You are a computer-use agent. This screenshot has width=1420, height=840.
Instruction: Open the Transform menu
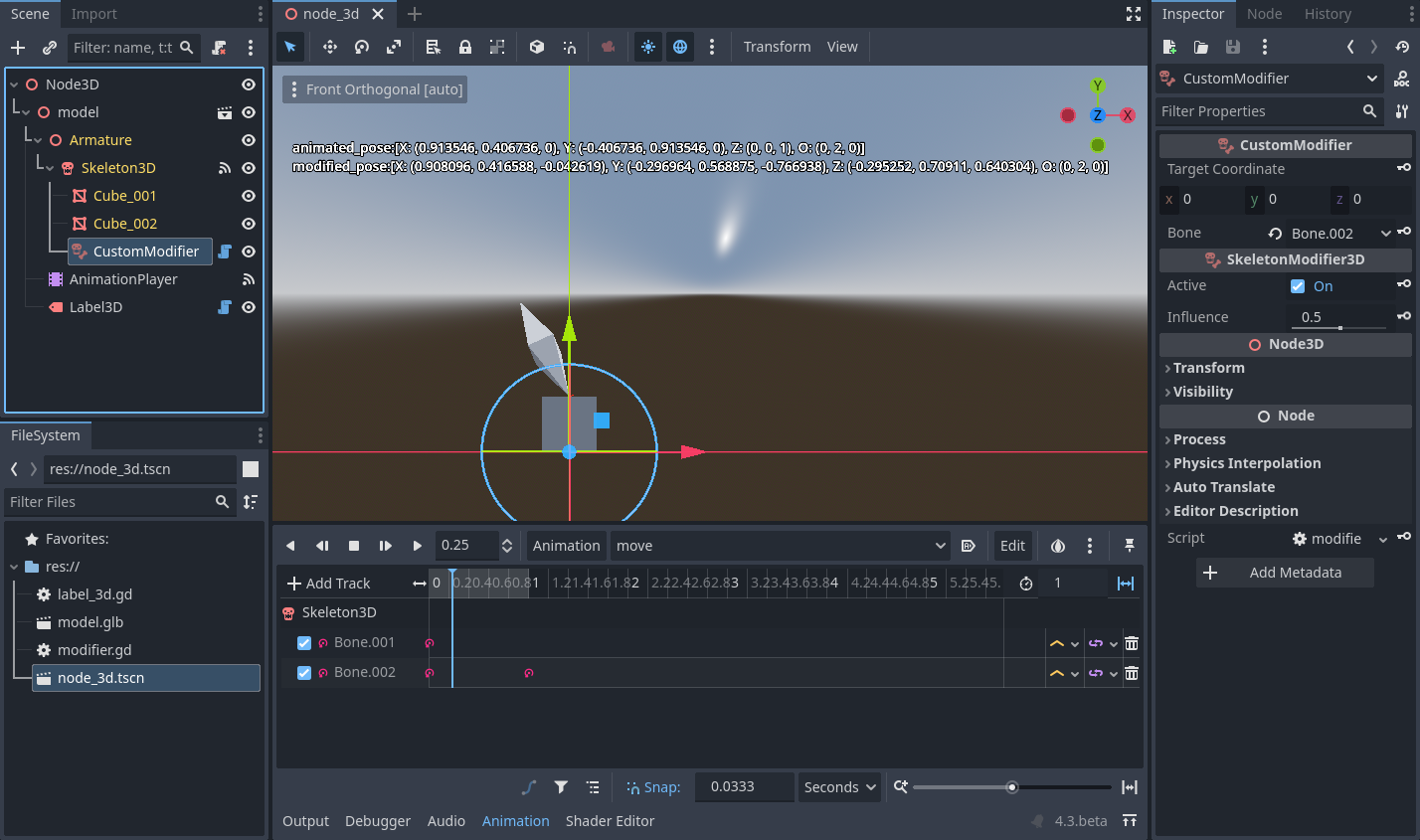pyautogui.click(x=777, y=47)
